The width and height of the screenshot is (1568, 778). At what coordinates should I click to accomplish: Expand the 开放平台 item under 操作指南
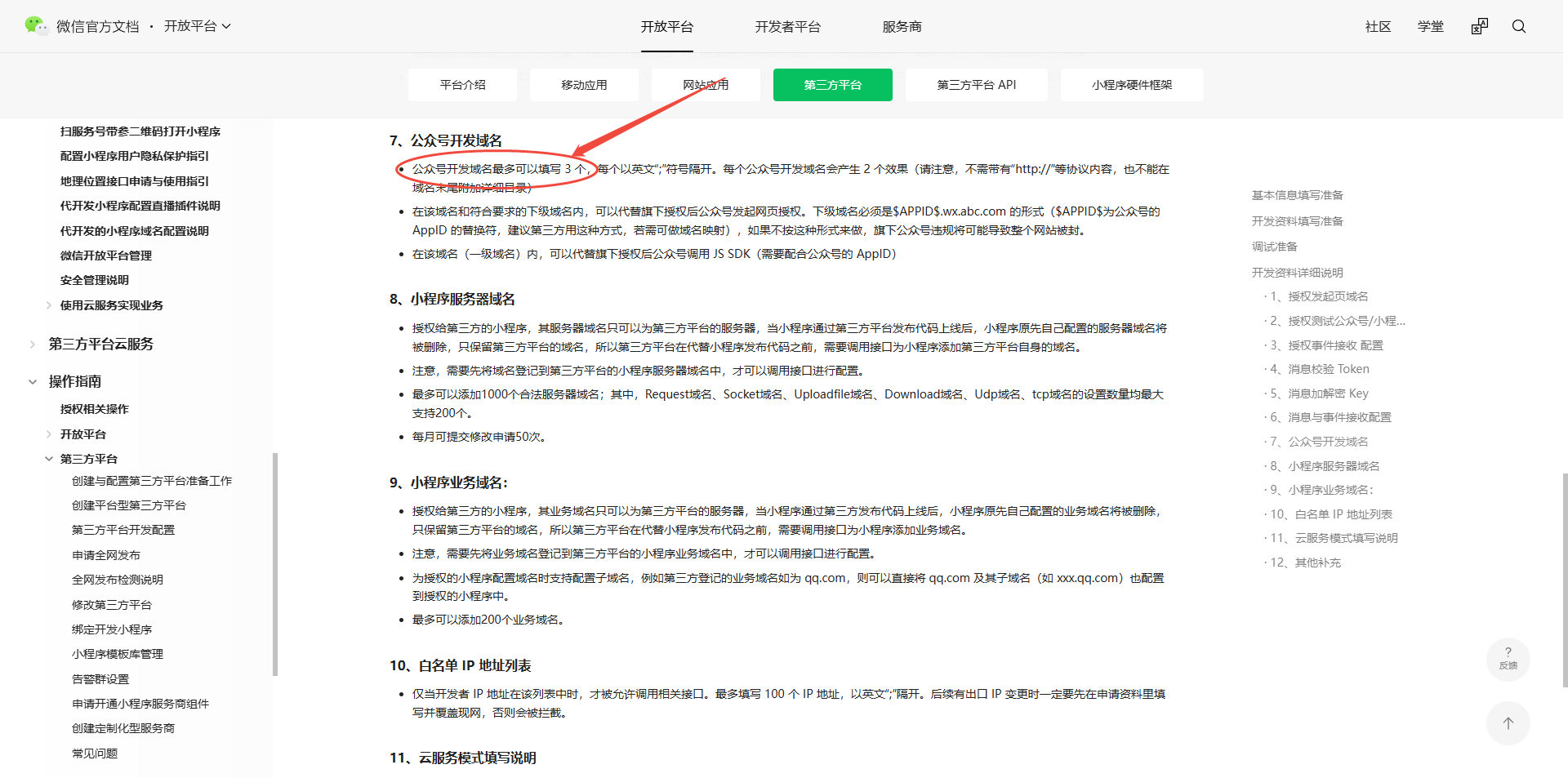coord(49,434)
